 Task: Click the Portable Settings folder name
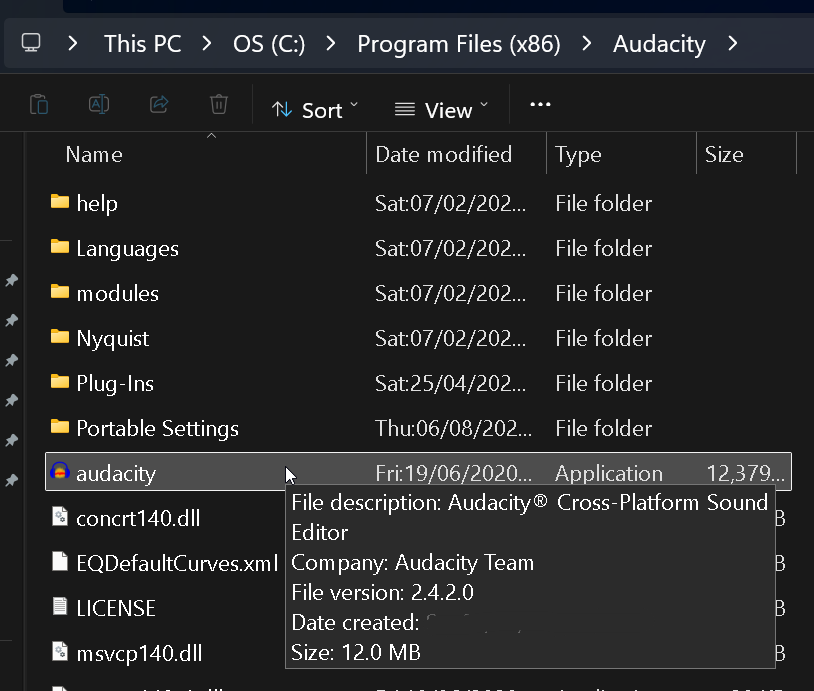click(157, 429)
